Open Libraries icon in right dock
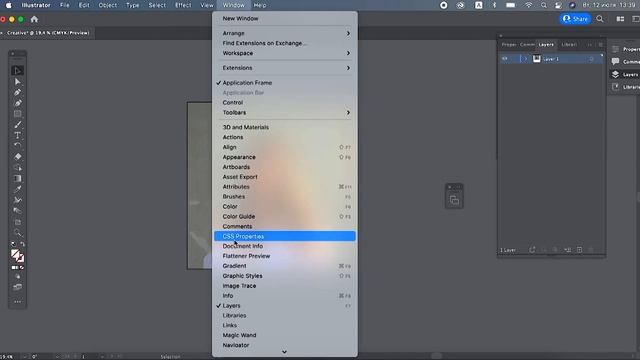Screen dimensions: 640x360 pos(615,87)
